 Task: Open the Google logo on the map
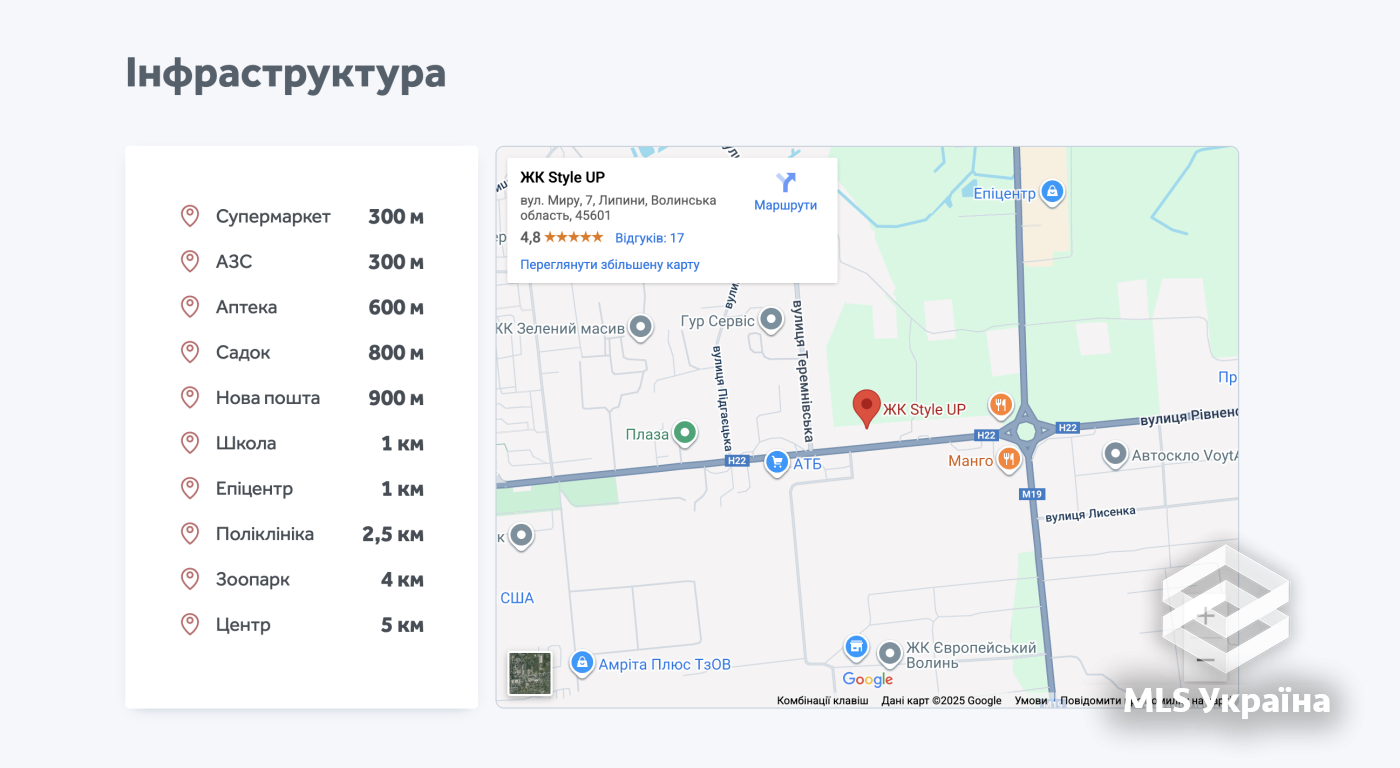[867, 680]
